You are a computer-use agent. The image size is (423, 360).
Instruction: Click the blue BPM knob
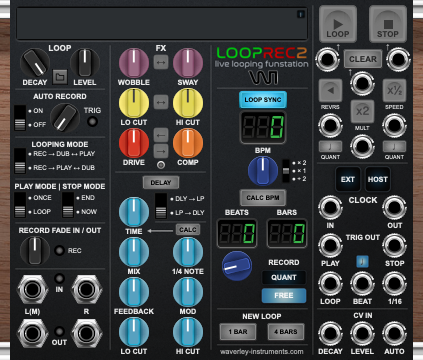click(263, 171)
